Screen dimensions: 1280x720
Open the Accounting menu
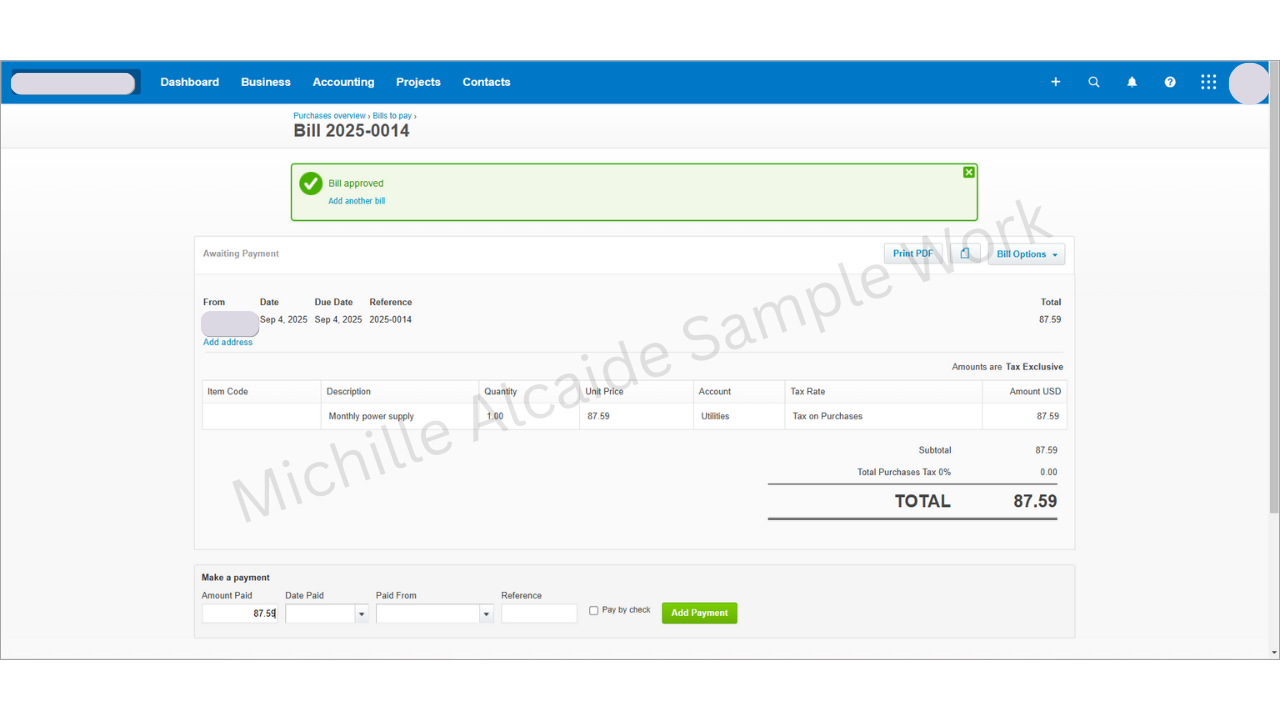(x=343, y=82)
